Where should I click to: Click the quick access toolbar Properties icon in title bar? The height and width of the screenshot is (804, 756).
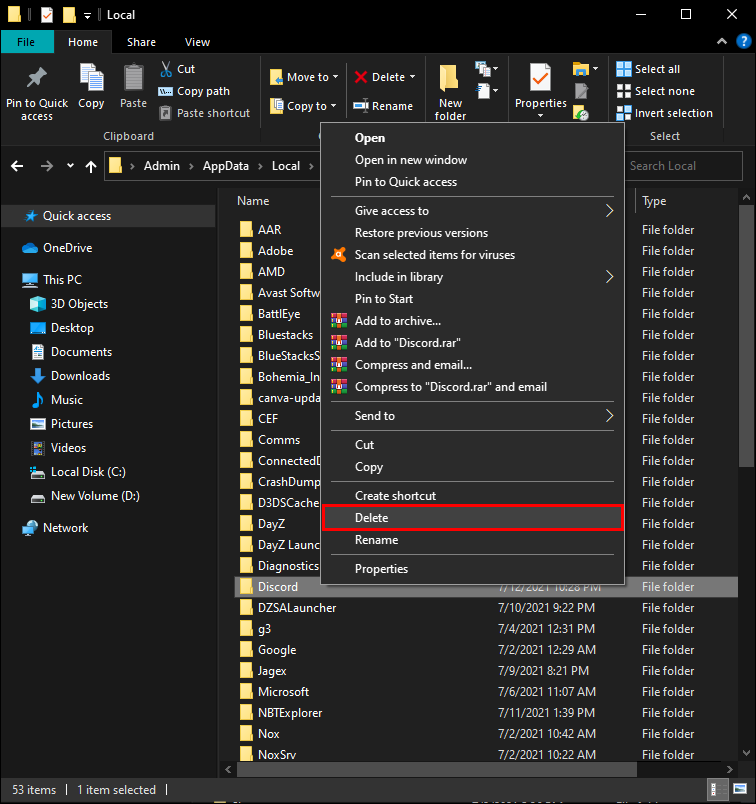(47, 15)
